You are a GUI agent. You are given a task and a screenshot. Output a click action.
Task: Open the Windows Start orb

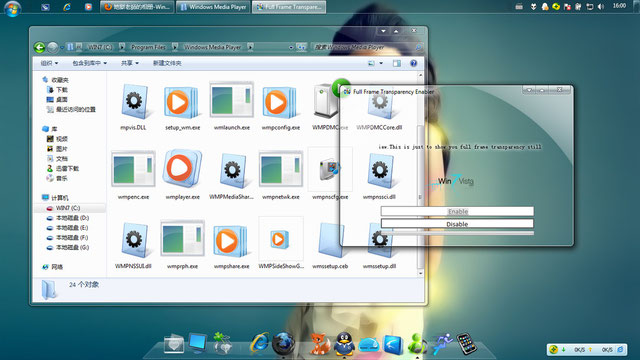click(x=12, y=8)
